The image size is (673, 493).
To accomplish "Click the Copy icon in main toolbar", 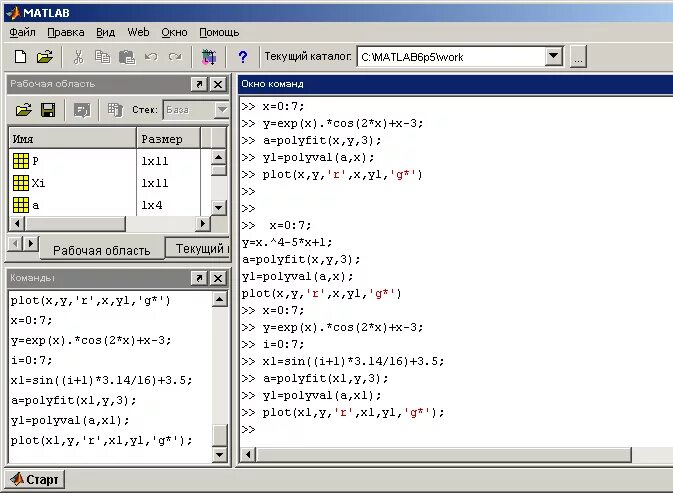I will 102,56.
